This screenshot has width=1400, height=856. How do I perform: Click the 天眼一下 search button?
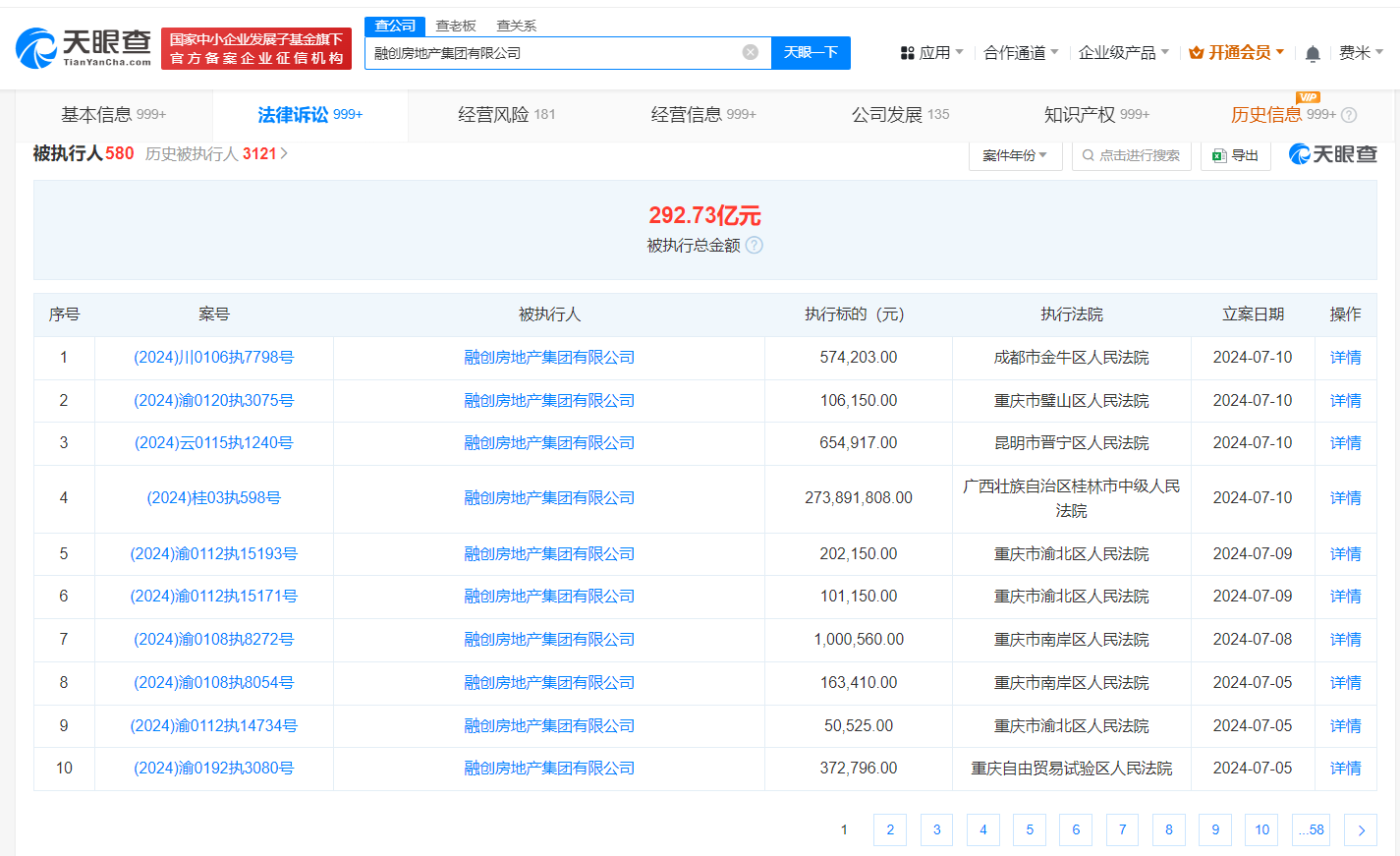(x=811, y=53)
